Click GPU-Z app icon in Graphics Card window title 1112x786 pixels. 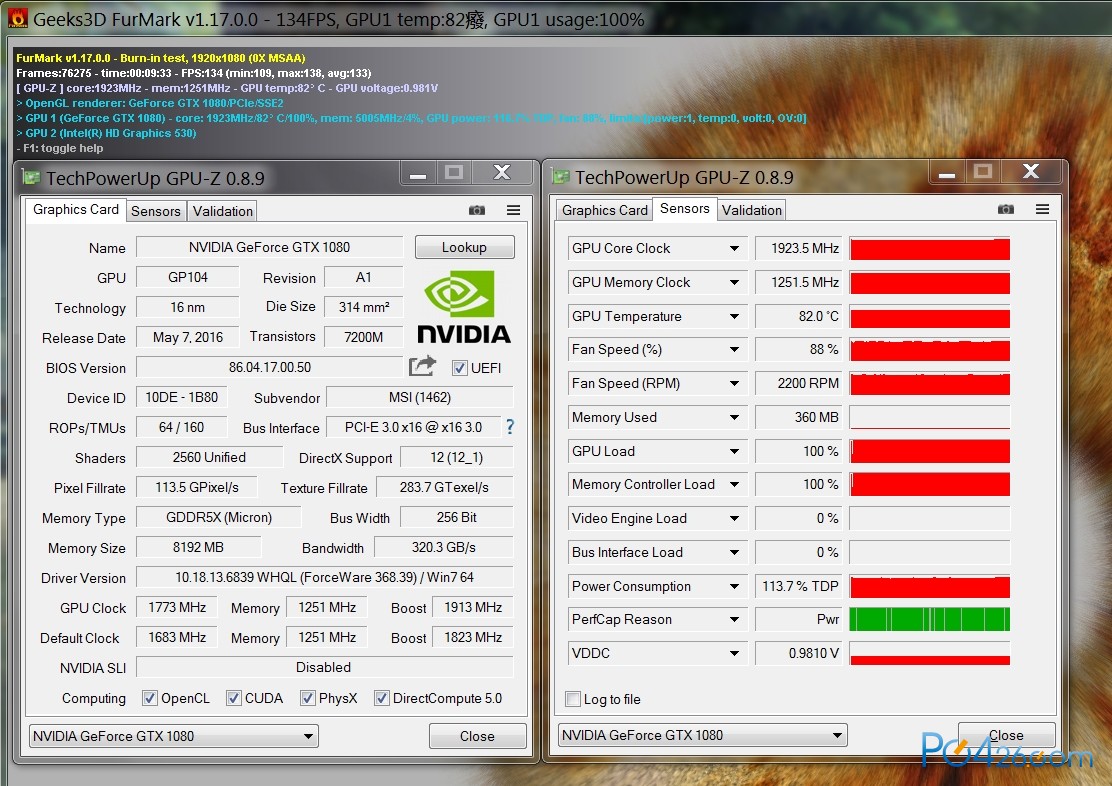pos(30,177)
